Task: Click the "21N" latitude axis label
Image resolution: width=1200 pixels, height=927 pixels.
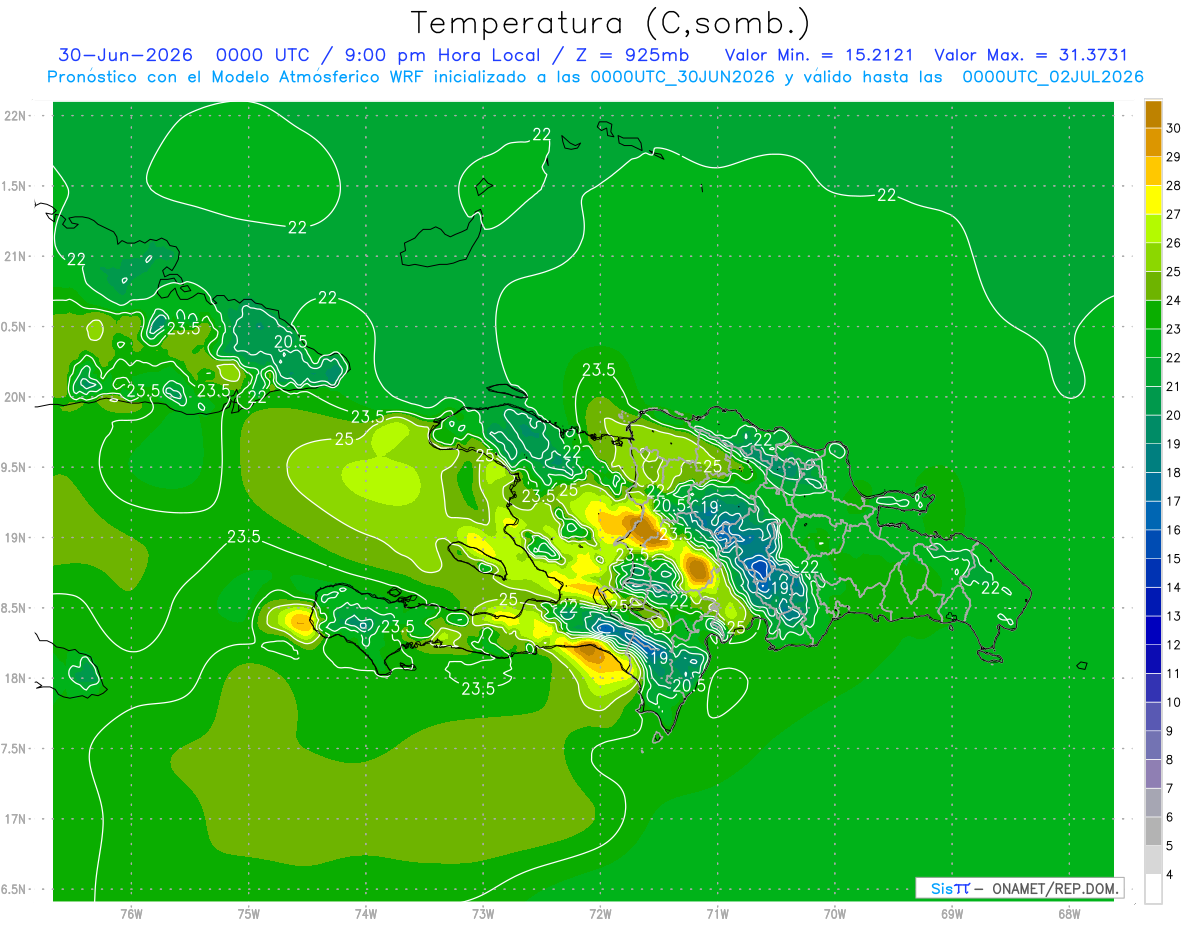Action: click(x=15, y=257)
